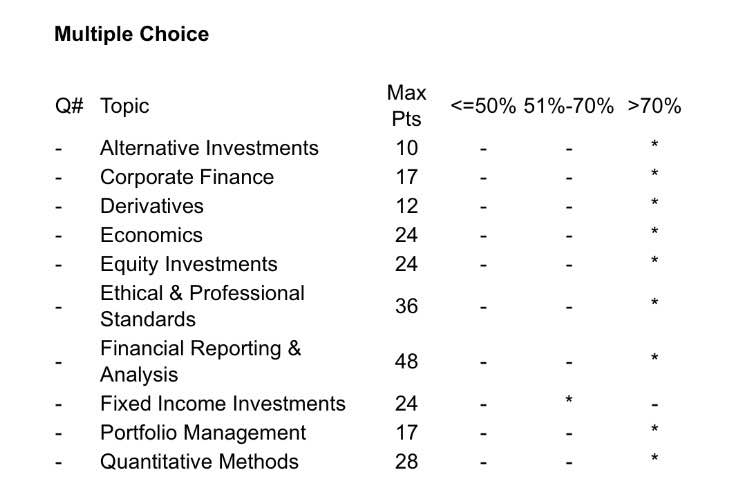Click the Q# column header
The image size is (750, 501).
coord(69,106)
